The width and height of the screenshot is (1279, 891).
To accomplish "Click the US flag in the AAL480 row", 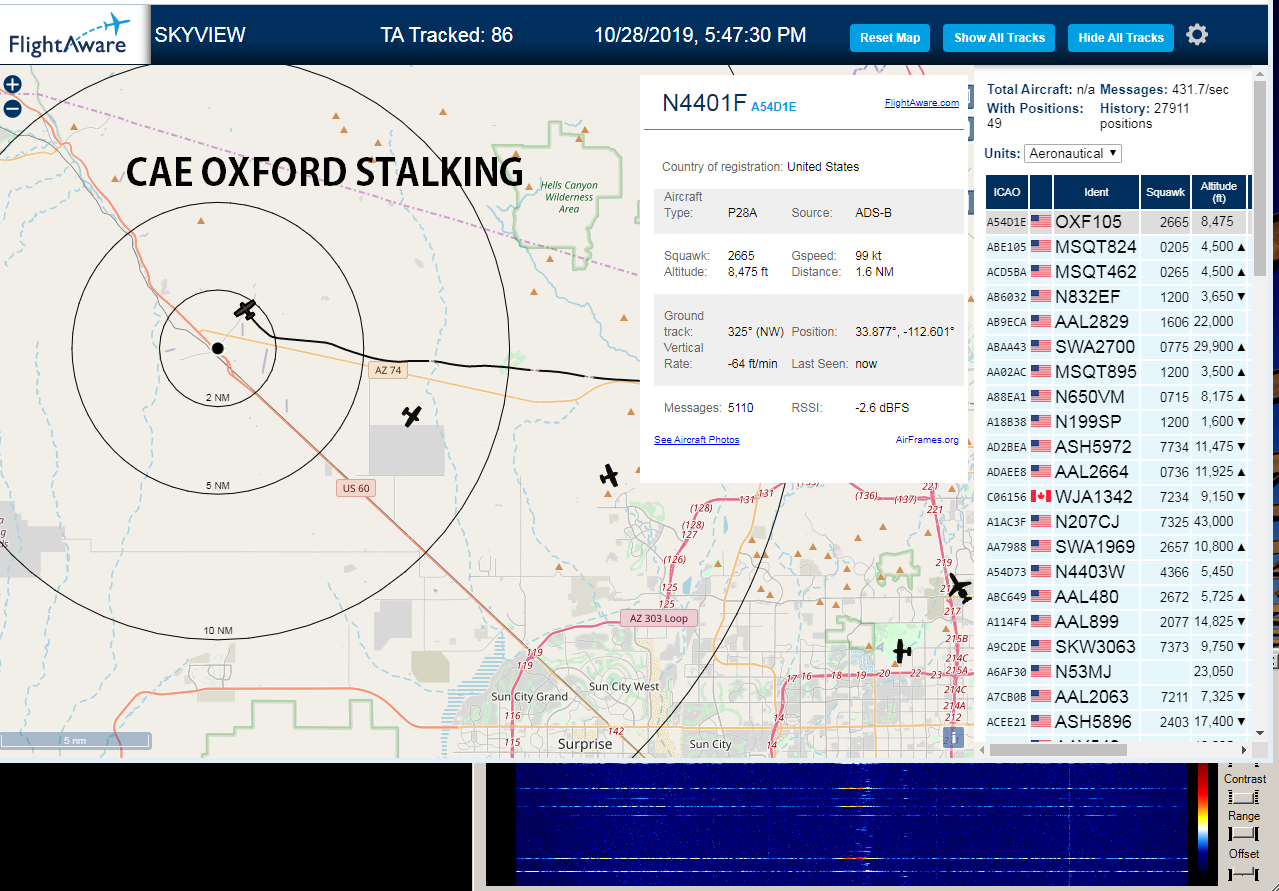I will (1041, 597).
